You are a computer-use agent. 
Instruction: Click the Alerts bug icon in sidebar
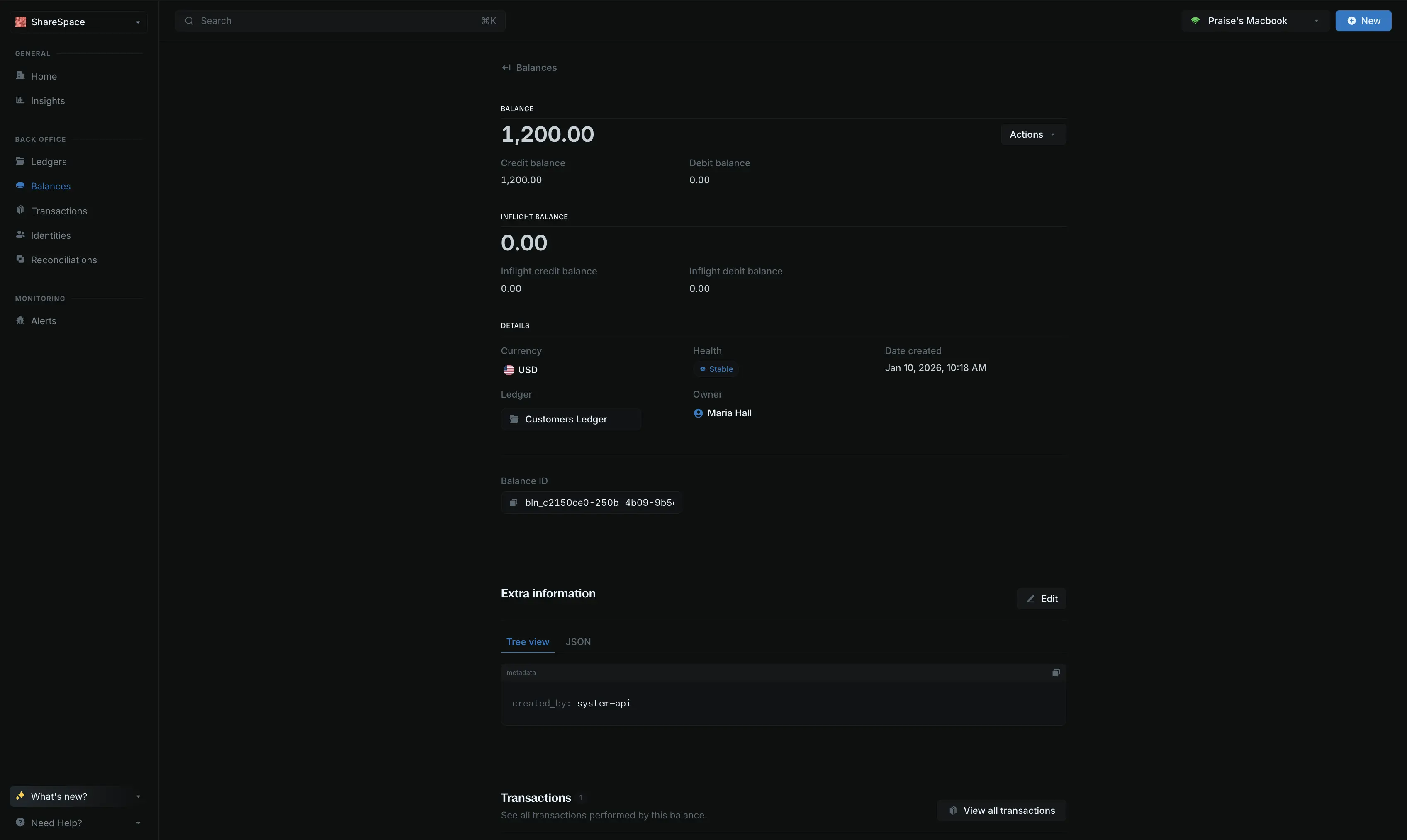point(20,320)
